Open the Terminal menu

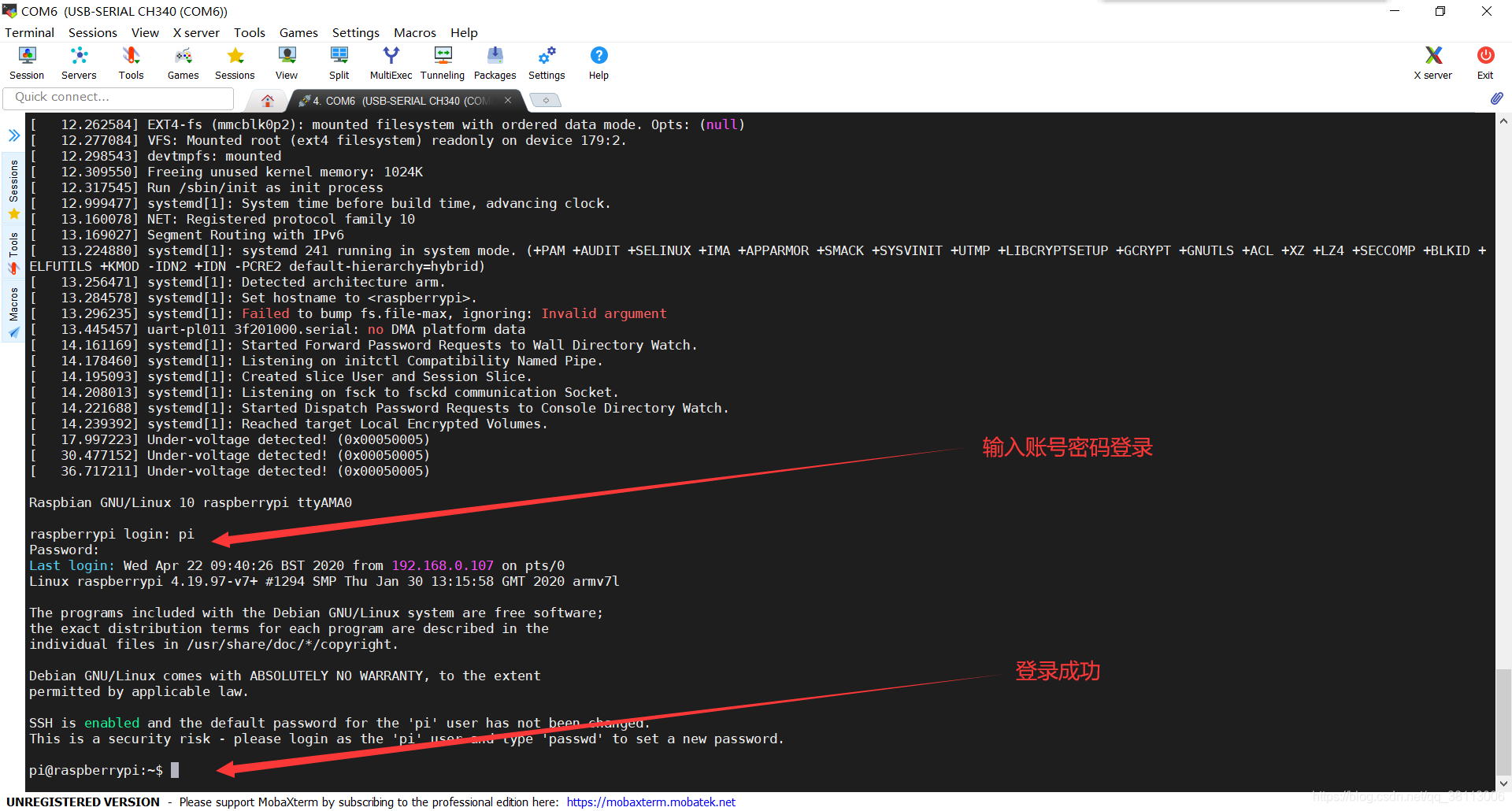point(29,32)
